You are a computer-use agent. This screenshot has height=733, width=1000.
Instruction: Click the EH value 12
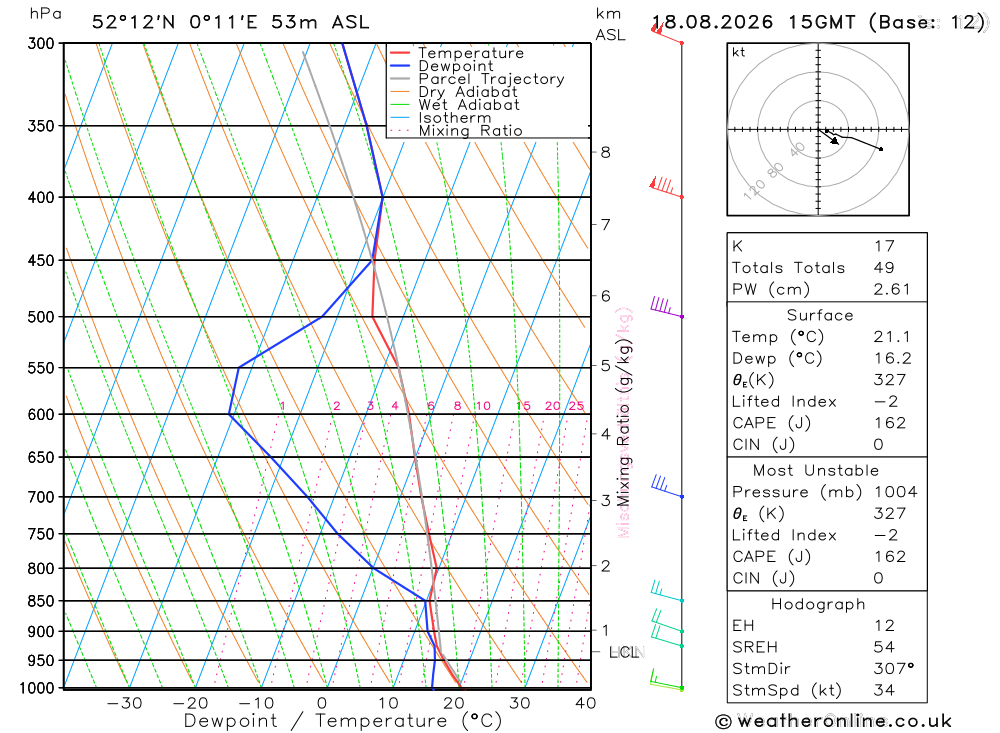(x=884, y=626)
